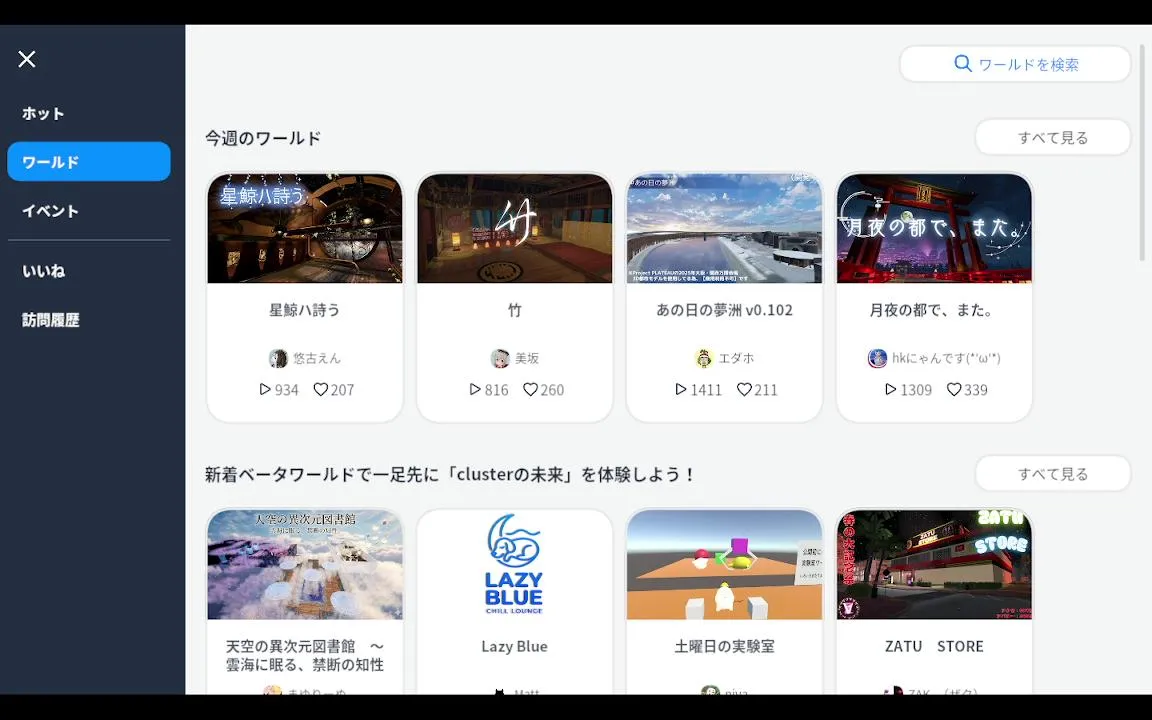
Task: Close the side menu with the X icon
Action: 27,59
